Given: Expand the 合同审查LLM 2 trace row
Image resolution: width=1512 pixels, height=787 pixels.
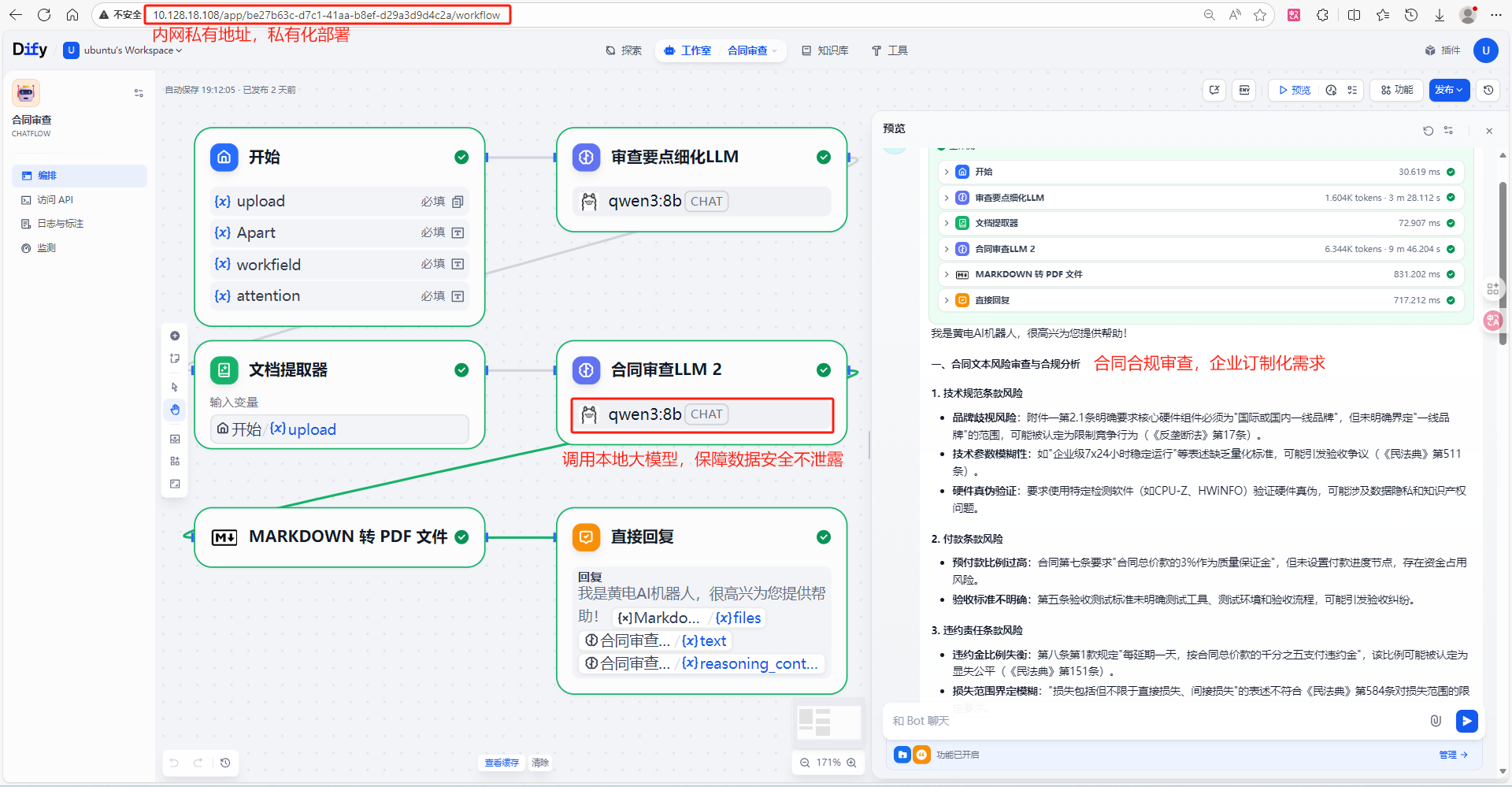Looking at the screenshot, I should tap(947, 249).
